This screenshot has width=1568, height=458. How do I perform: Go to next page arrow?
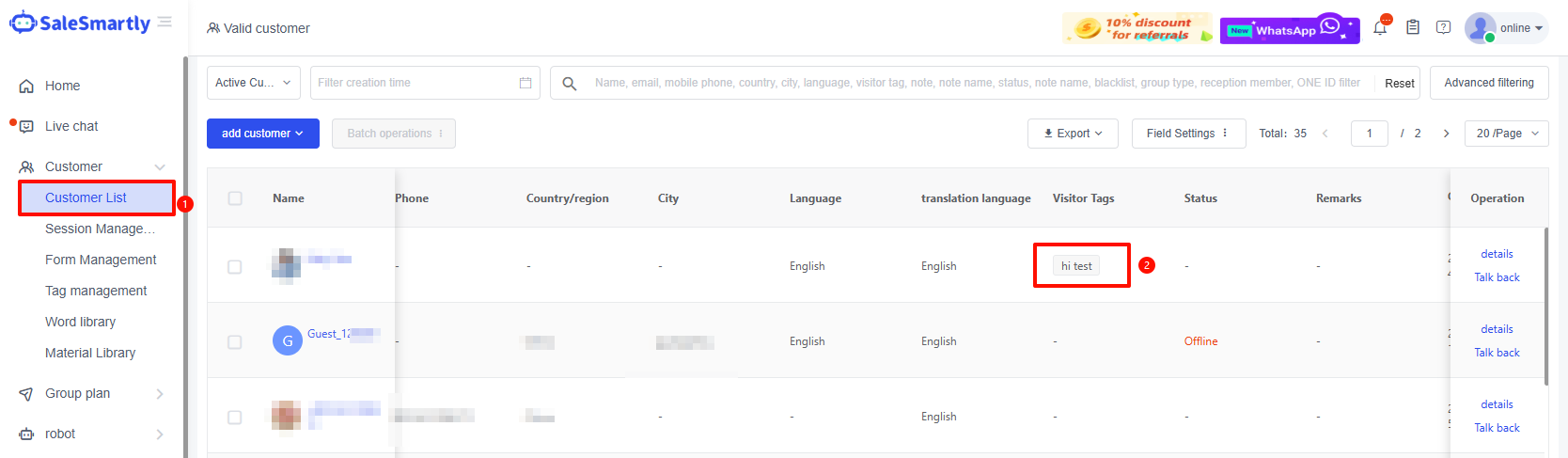point(1446,134)
